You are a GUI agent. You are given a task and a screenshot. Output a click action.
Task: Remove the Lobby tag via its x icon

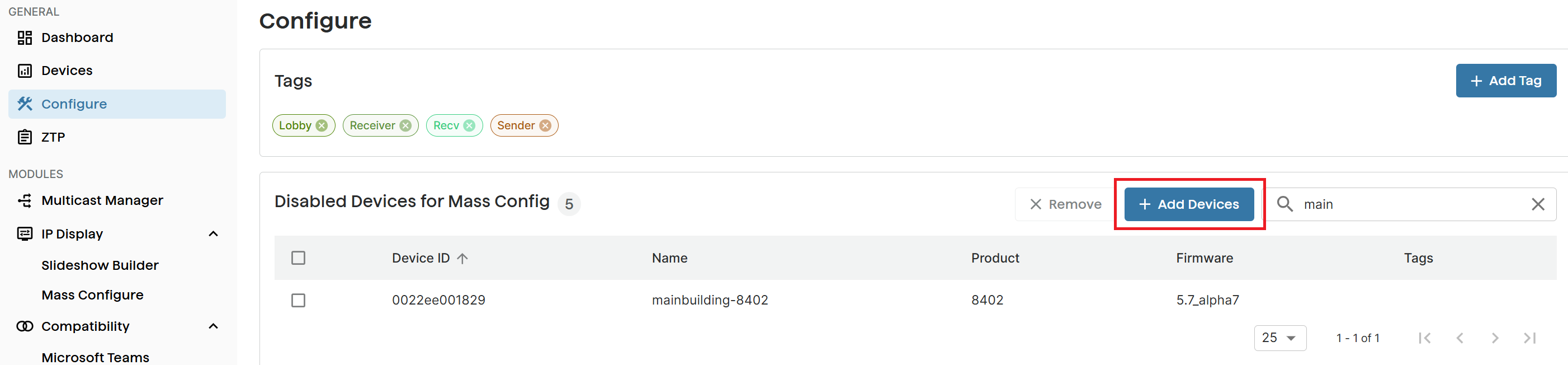322,125
